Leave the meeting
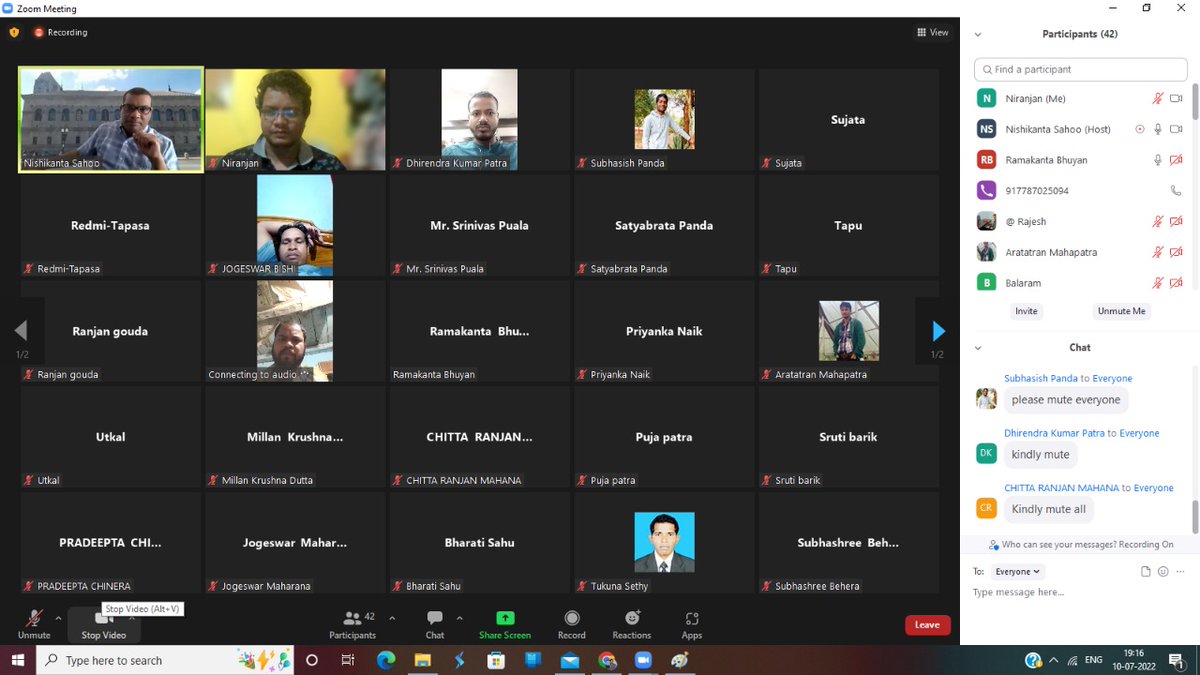This screenshot has height=675, width=1200. pos(927,625)
